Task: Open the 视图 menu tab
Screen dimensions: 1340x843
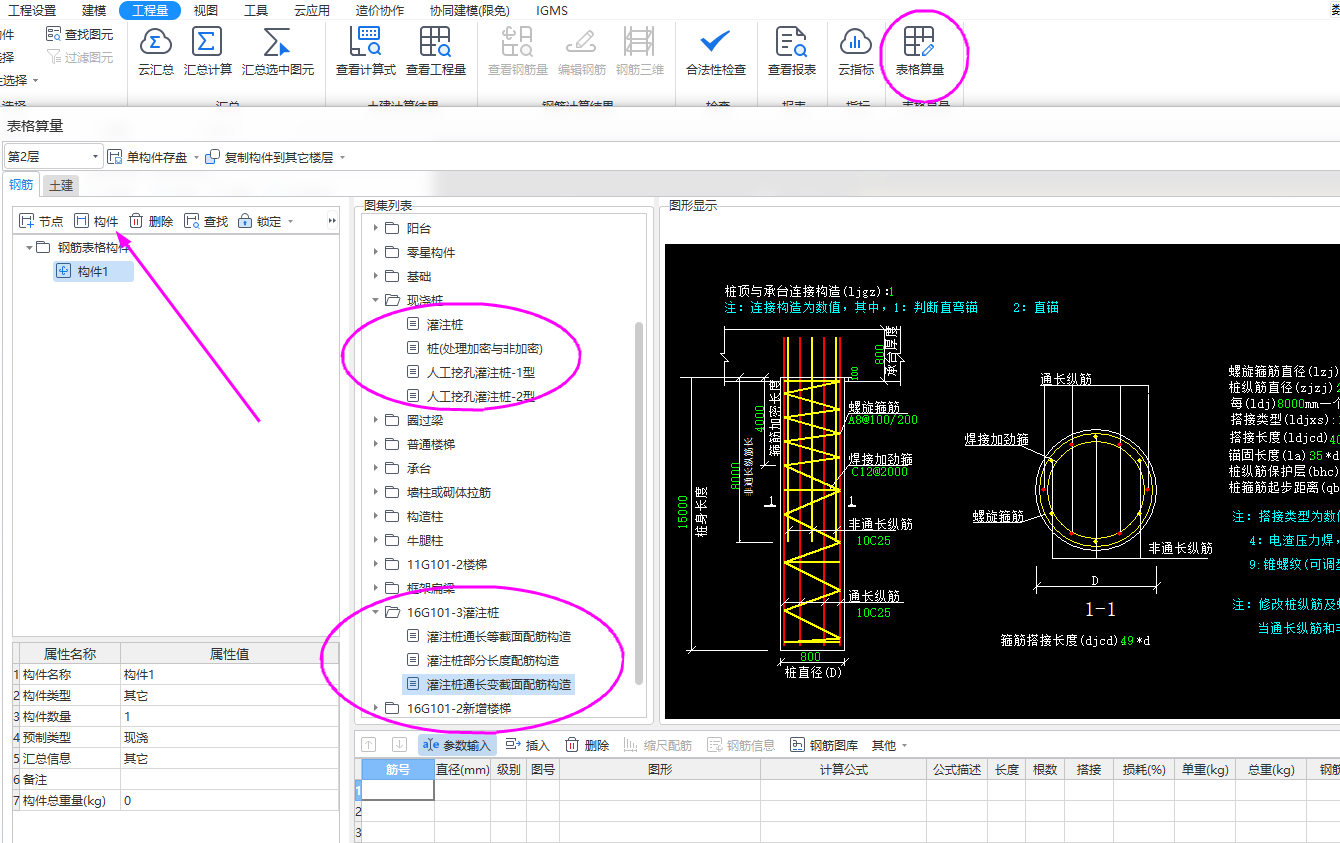Action: (x=206, y=10)
